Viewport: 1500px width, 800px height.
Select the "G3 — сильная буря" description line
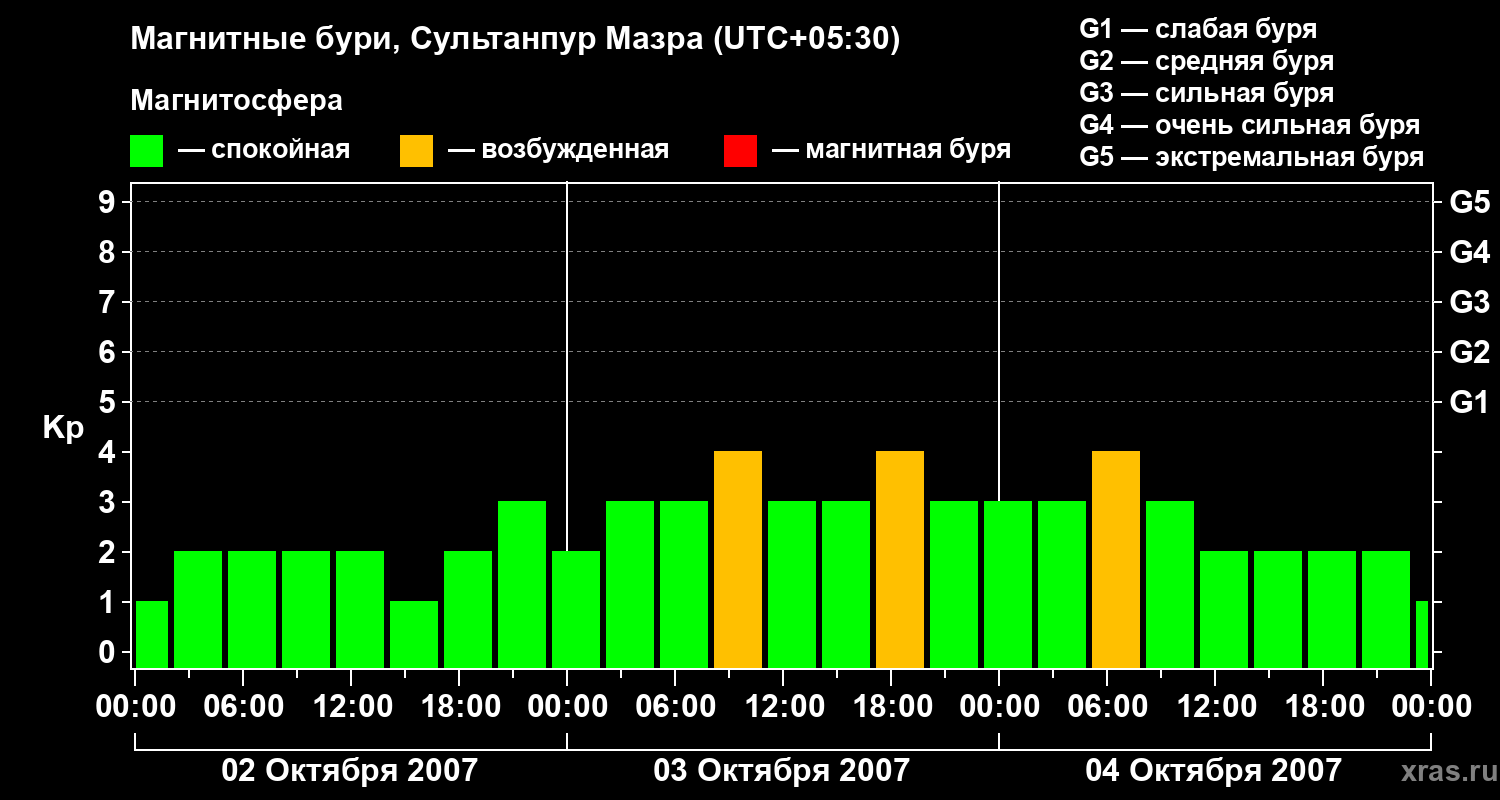click(x=1207, y=93)
